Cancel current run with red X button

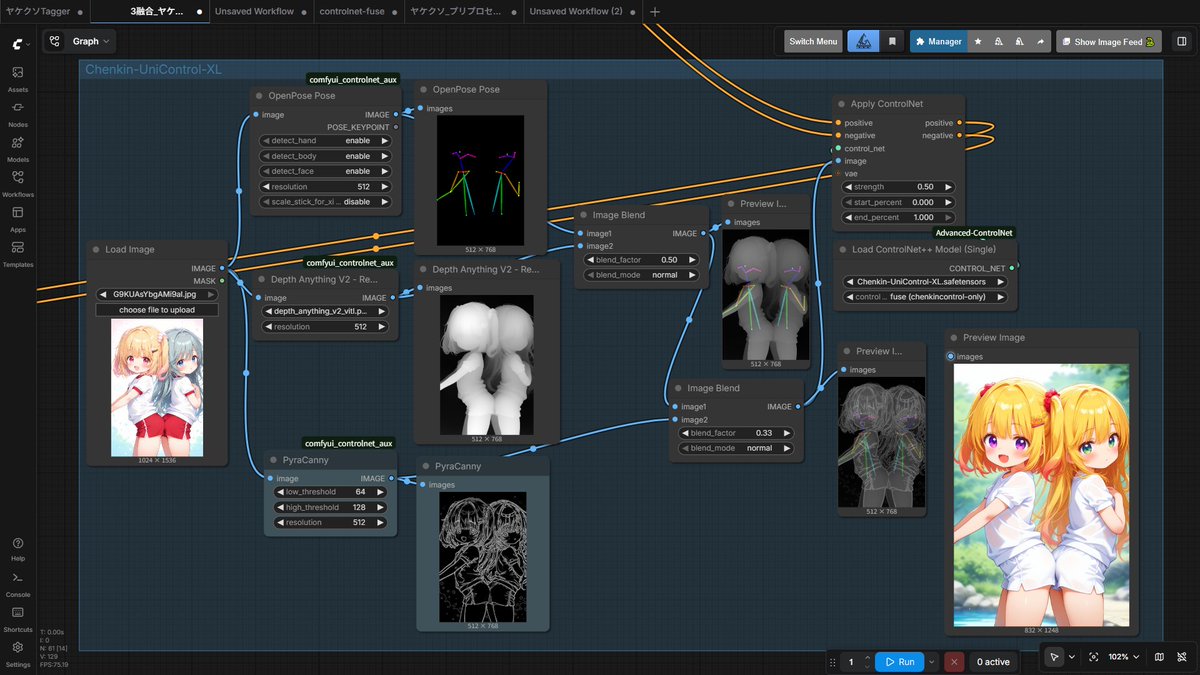click(x=955, y=661)
